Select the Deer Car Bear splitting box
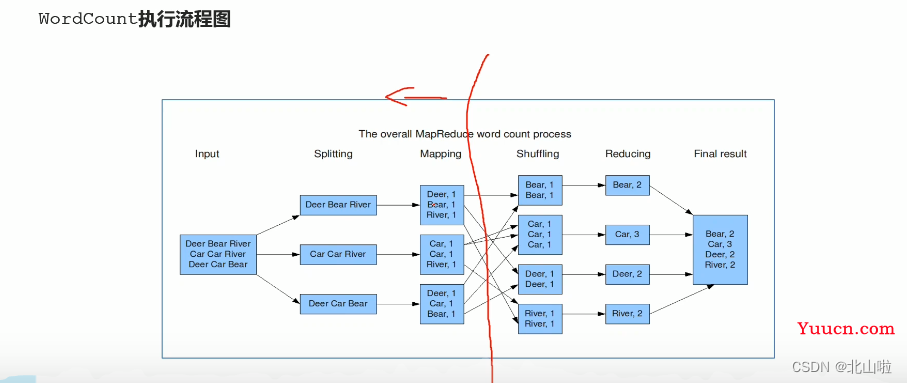 [338, 304]
